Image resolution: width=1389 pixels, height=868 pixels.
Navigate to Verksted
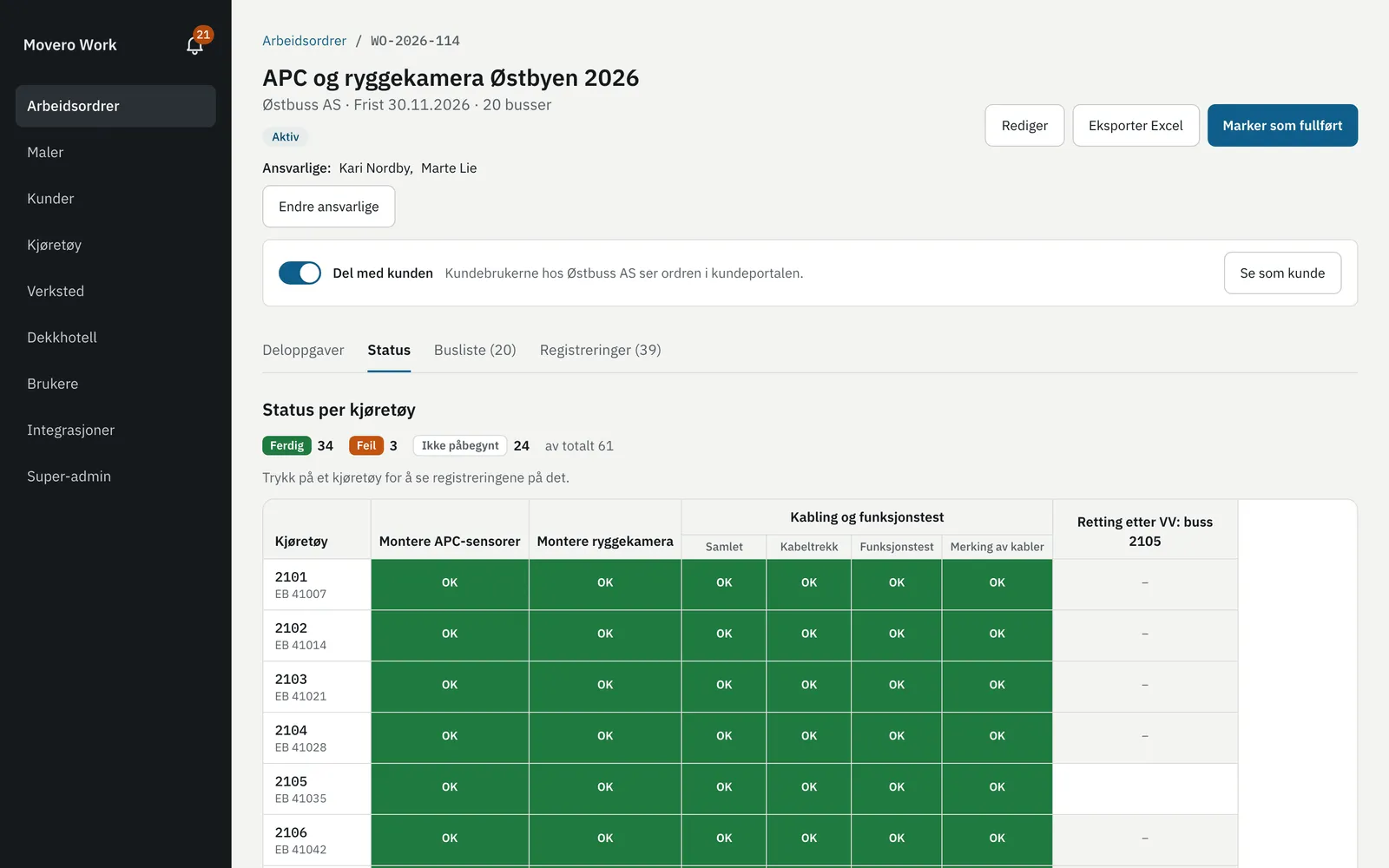[x=115, y=291]
